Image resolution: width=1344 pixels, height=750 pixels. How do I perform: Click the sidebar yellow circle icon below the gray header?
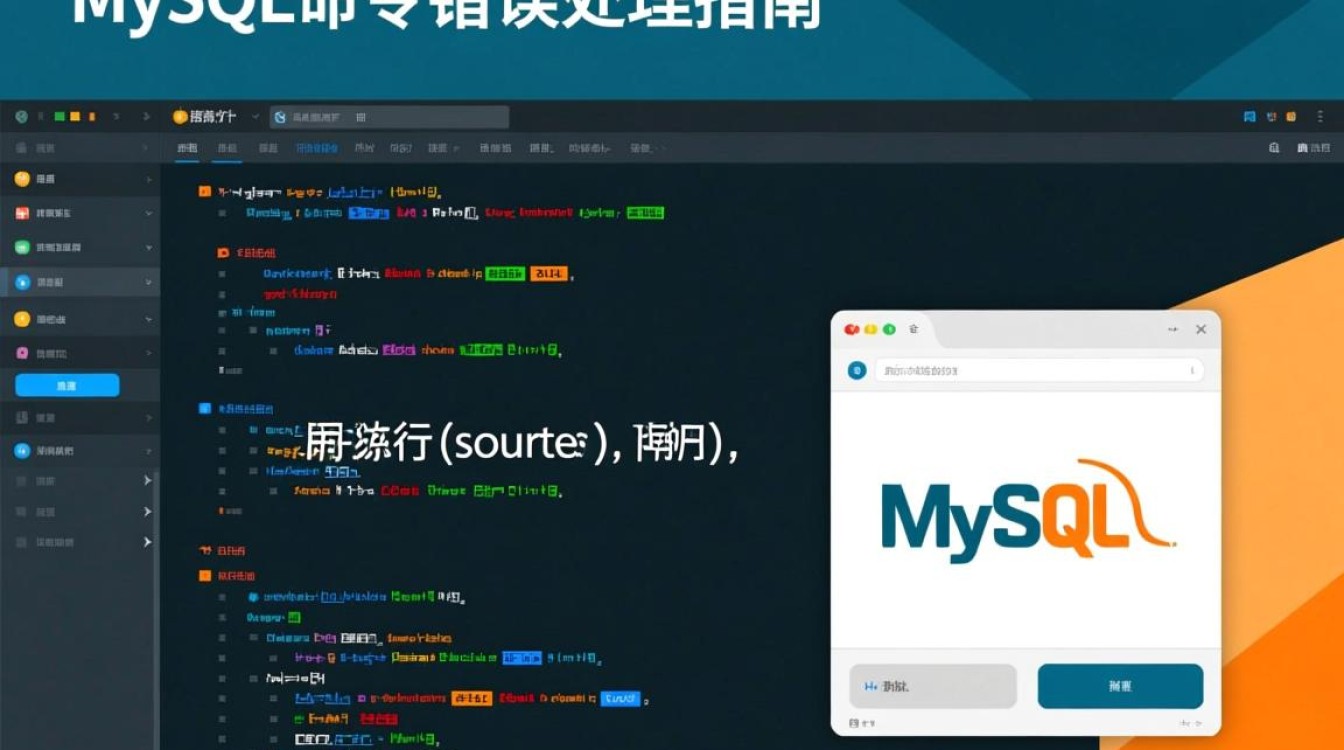[x=22, y=179]
